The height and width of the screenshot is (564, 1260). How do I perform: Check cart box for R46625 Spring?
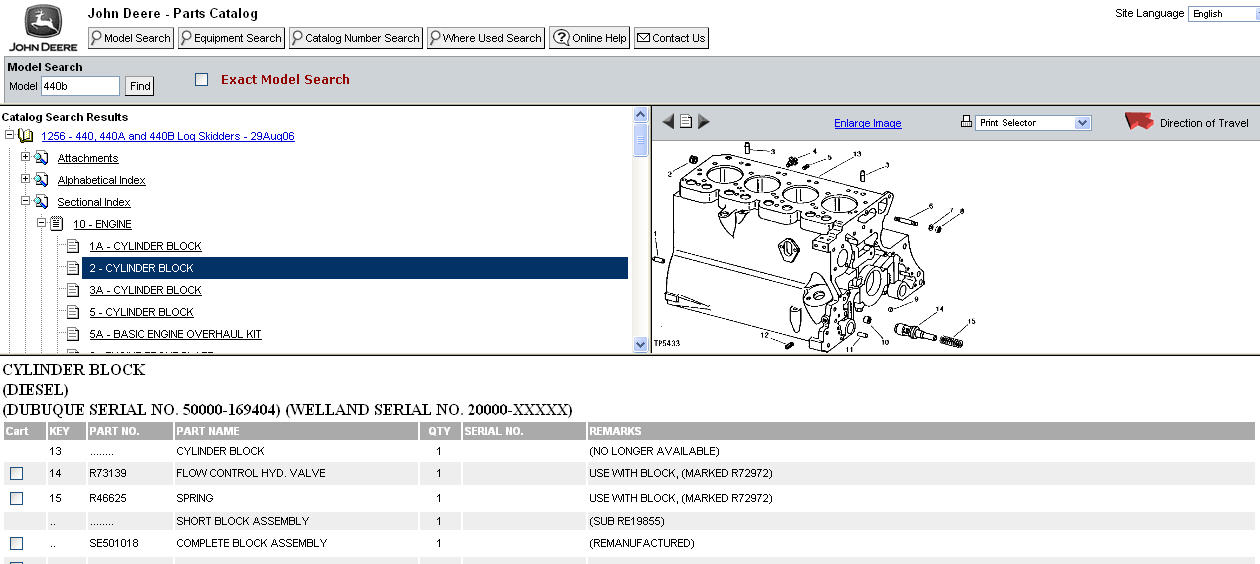click(16, 498)
